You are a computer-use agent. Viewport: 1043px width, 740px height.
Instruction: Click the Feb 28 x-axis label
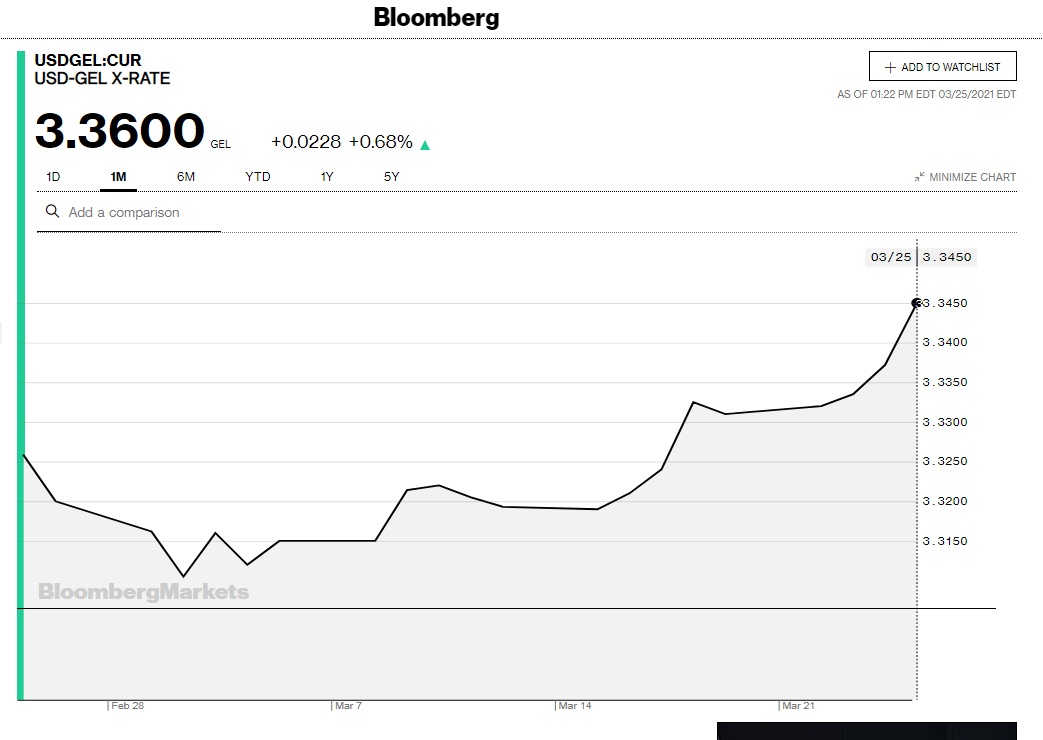point(127,705)
